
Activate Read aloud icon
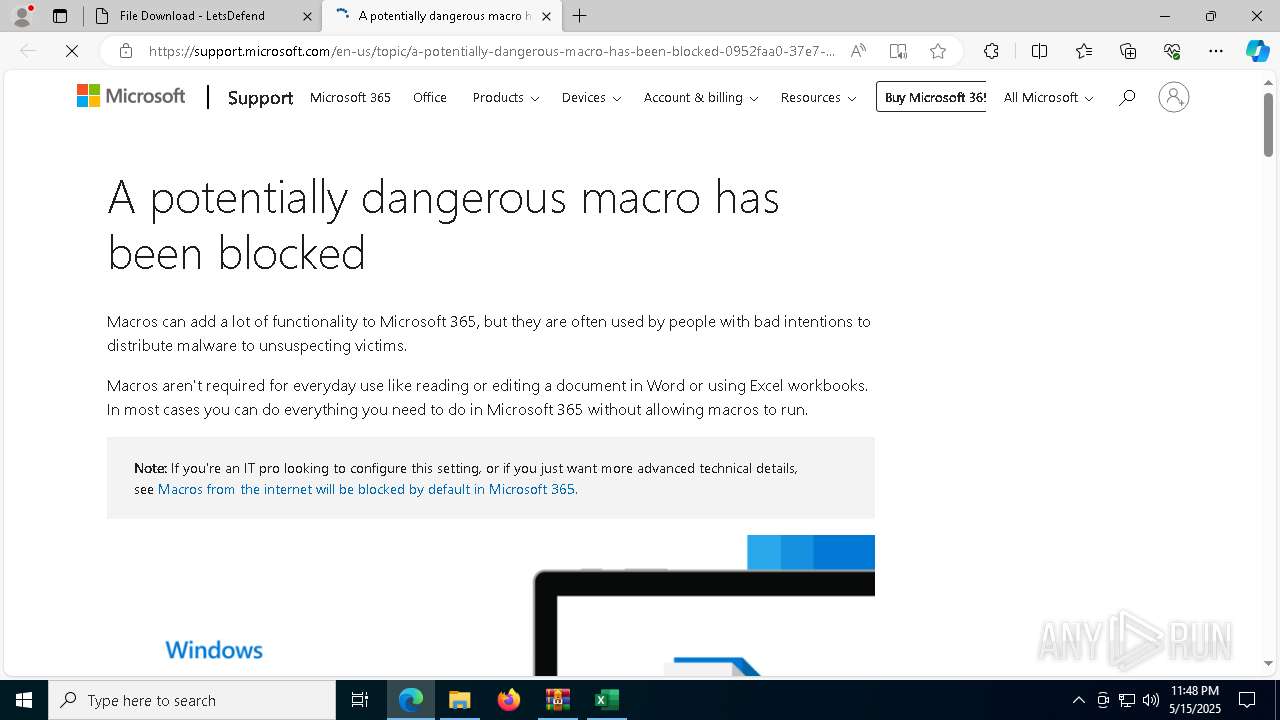pyautogui.click(x=858, y=51)
